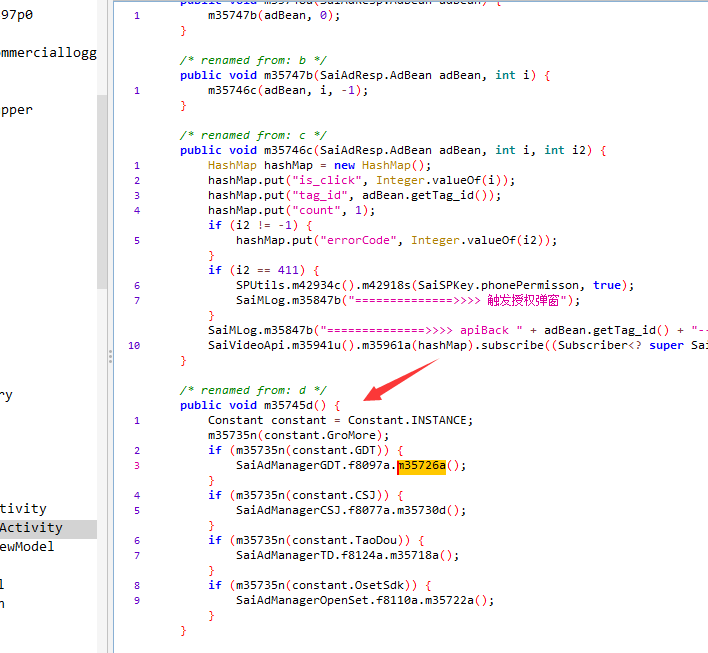Open the tree item ending in ewModel
Screen dimensions: 708x653
point(28,547)
